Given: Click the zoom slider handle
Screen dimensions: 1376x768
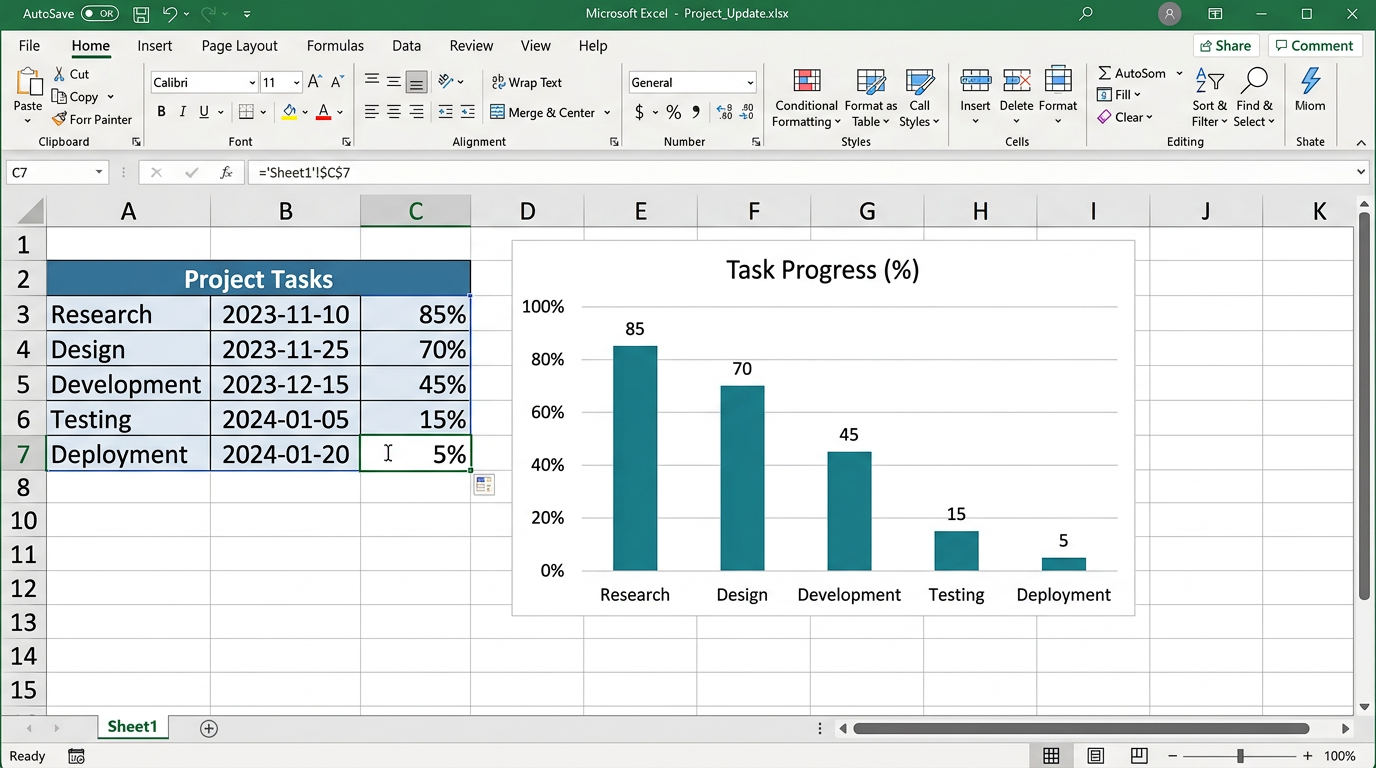Looking at the screenshot, I should tap(1240, 756).
